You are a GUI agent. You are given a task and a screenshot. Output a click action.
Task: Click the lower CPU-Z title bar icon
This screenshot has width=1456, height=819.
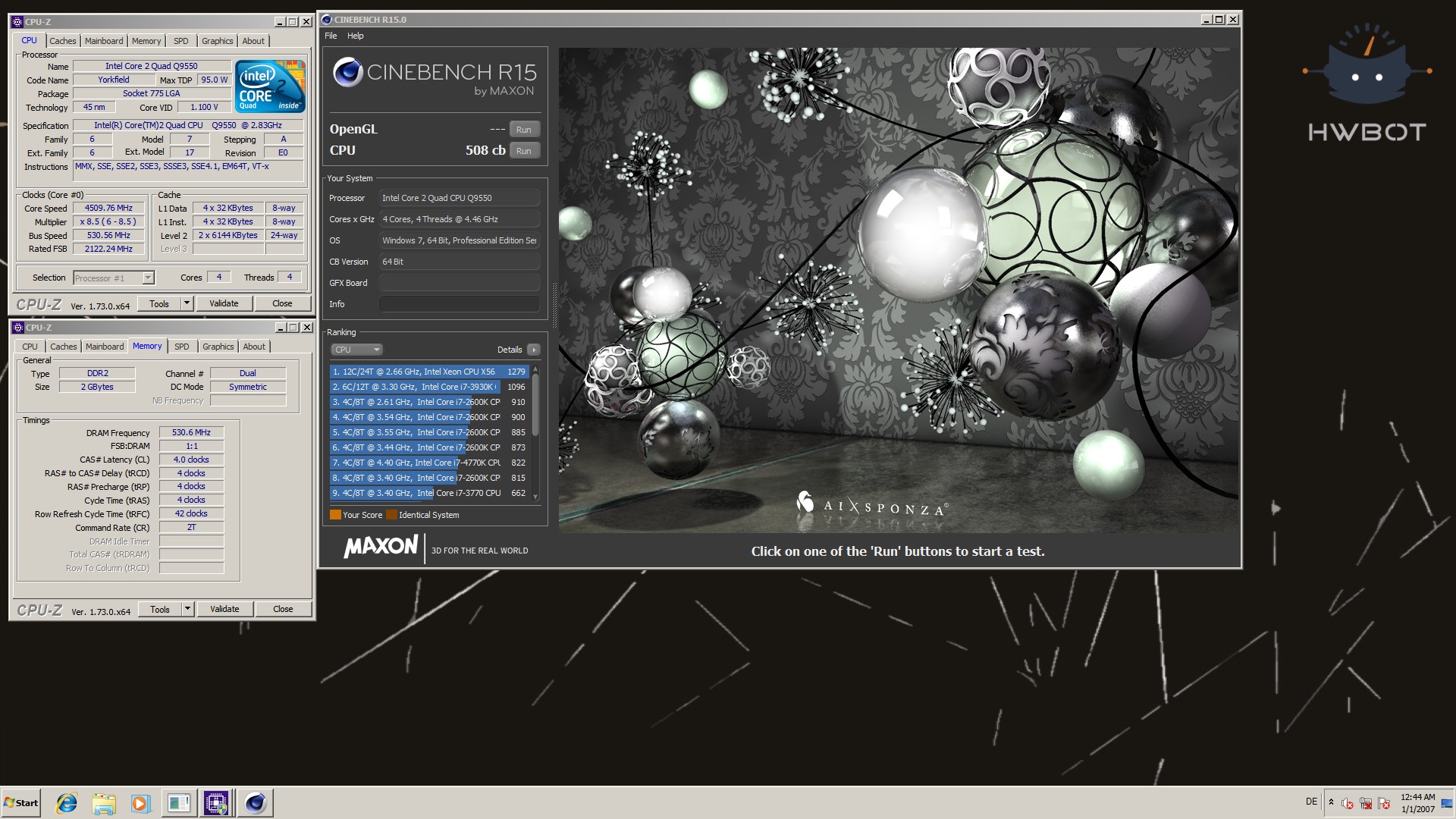(x=18, y=328)
